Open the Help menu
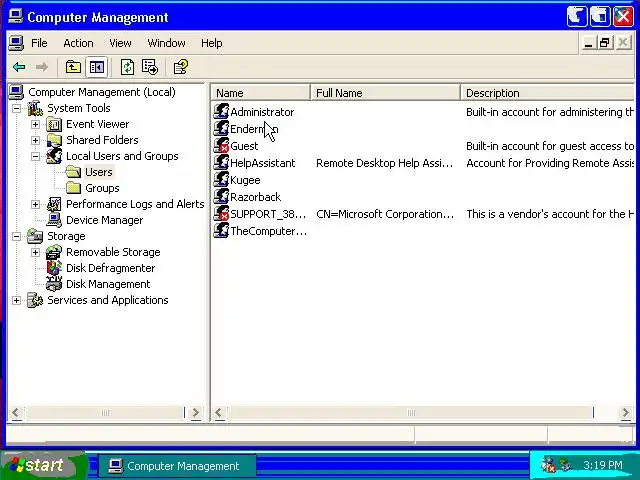640x480 pixels. [x=211, y=43]
